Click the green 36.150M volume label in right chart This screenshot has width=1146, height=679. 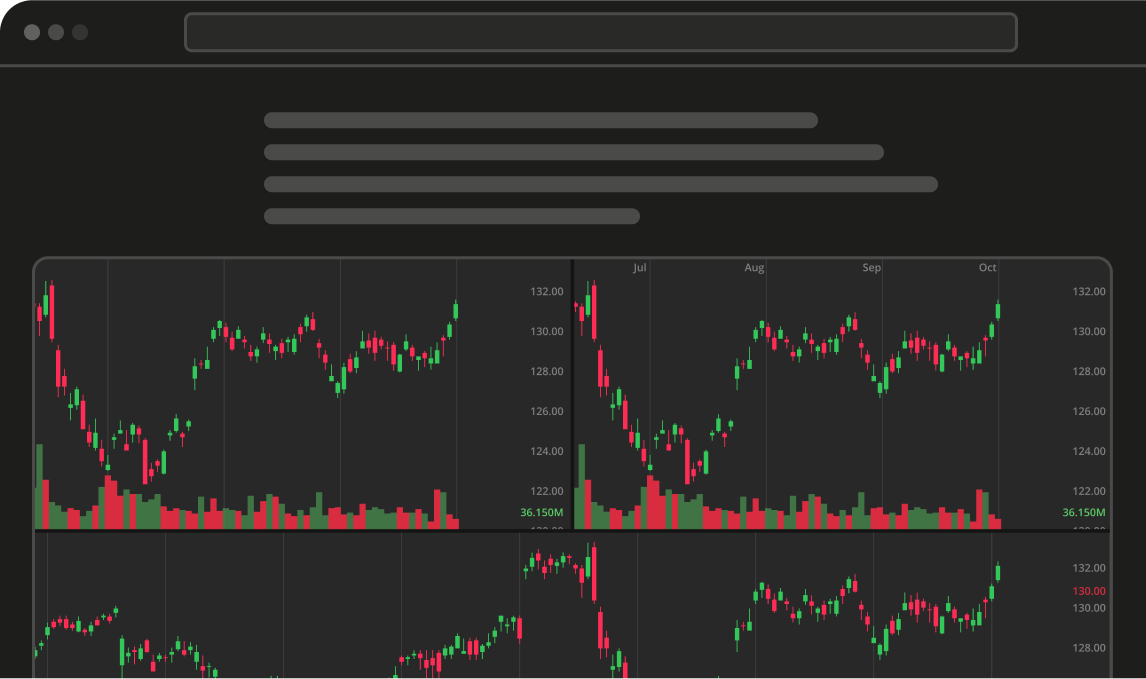pyautogui.click(x=1084, y=512)
